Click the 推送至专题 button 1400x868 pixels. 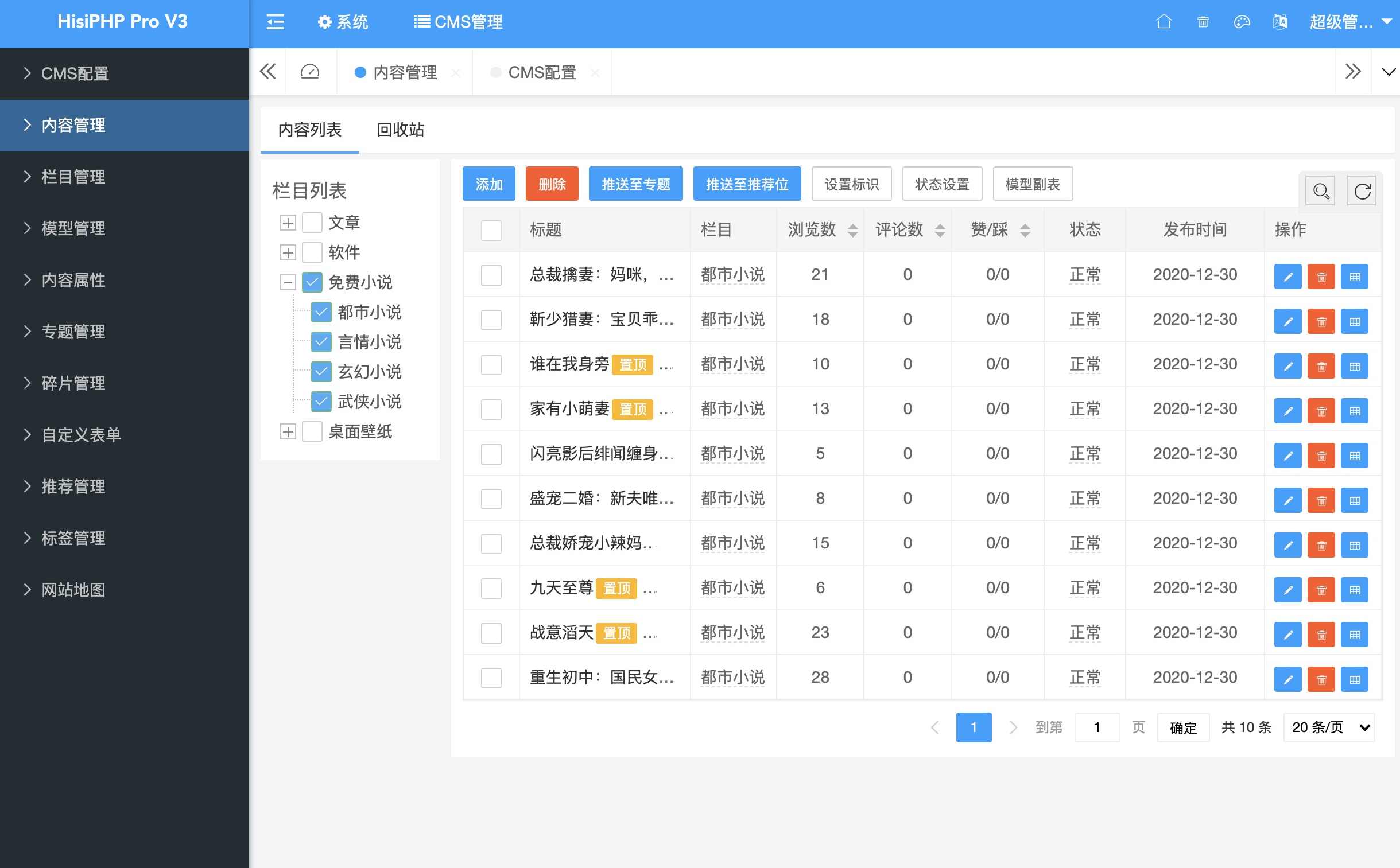click(634, 184)
